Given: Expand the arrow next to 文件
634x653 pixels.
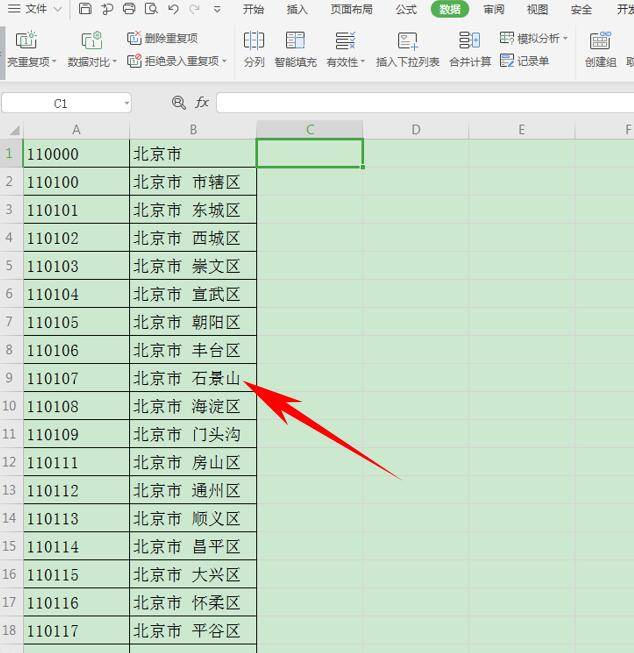Looking at the screenshot, I should coord(58,9).
